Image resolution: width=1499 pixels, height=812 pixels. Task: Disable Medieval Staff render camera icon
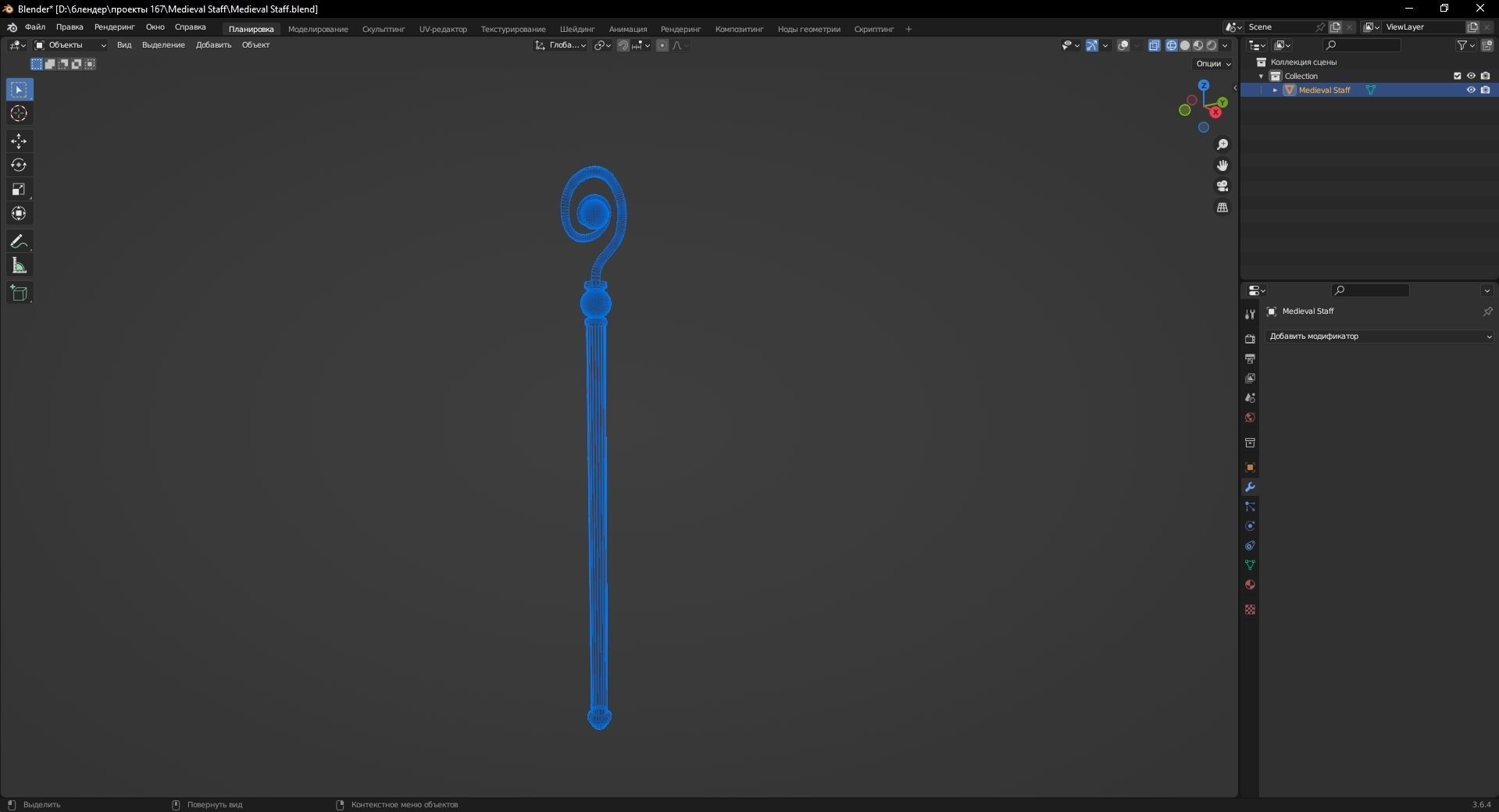pos(1485,90)
